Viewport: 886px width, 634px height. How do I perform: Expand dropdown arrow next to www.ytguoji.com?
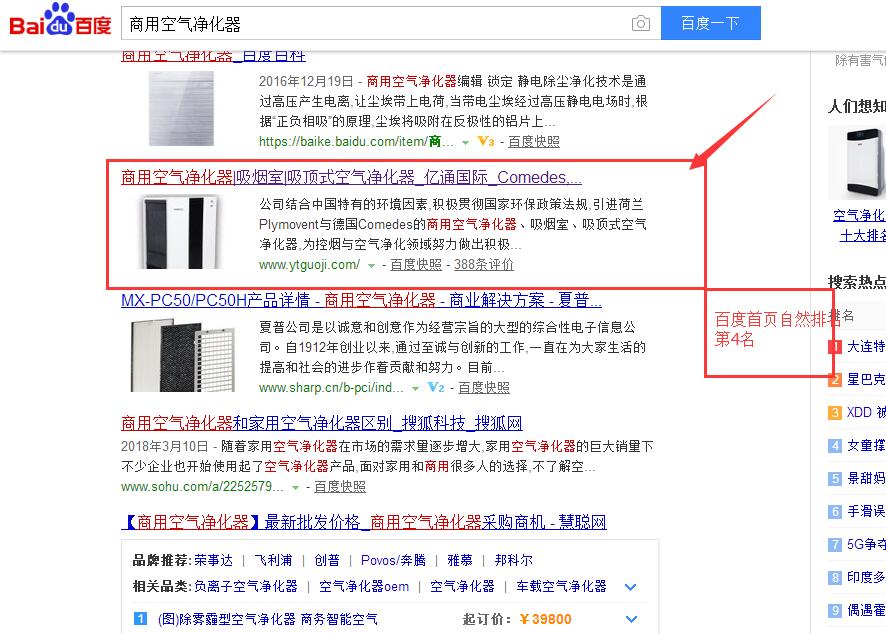click(x=371, y=266)
